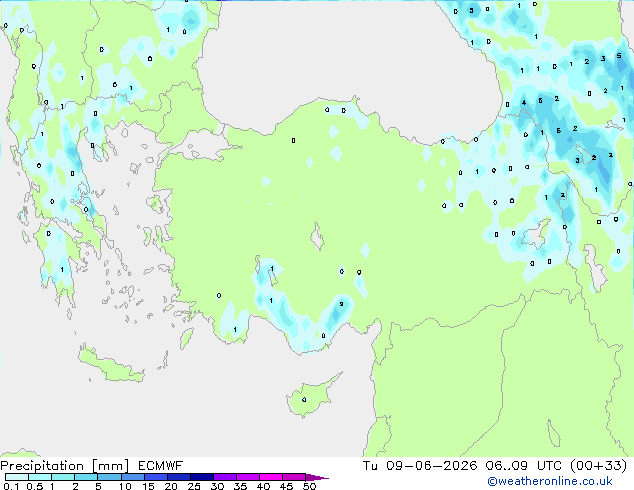Click the '06..09 UTC' time range
The width and height of the screenshot is (634, 490).
point(524,466)
